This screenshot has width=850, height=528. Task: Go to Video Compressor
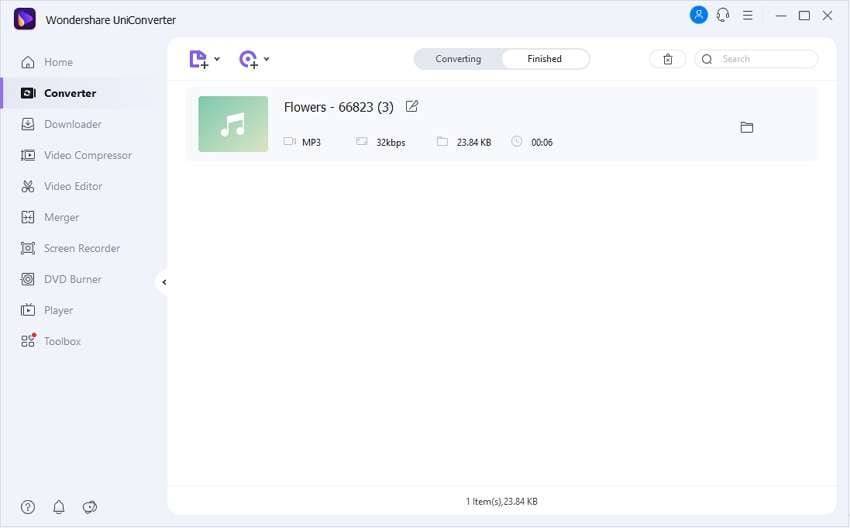tap(87, 155)
